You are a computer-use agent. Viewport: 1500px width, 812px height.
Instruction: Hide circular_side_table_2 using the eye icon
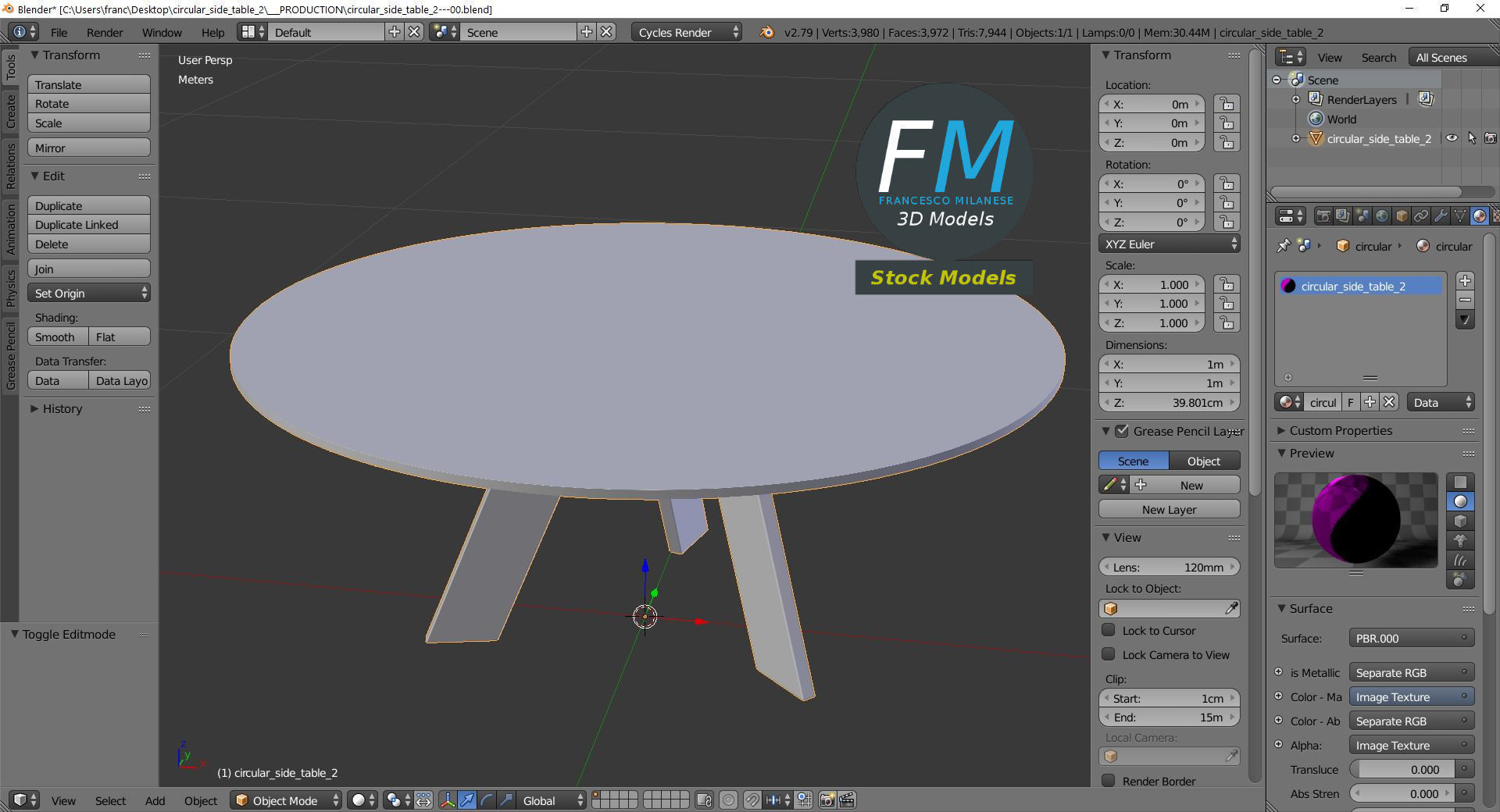click(1452, 138)
